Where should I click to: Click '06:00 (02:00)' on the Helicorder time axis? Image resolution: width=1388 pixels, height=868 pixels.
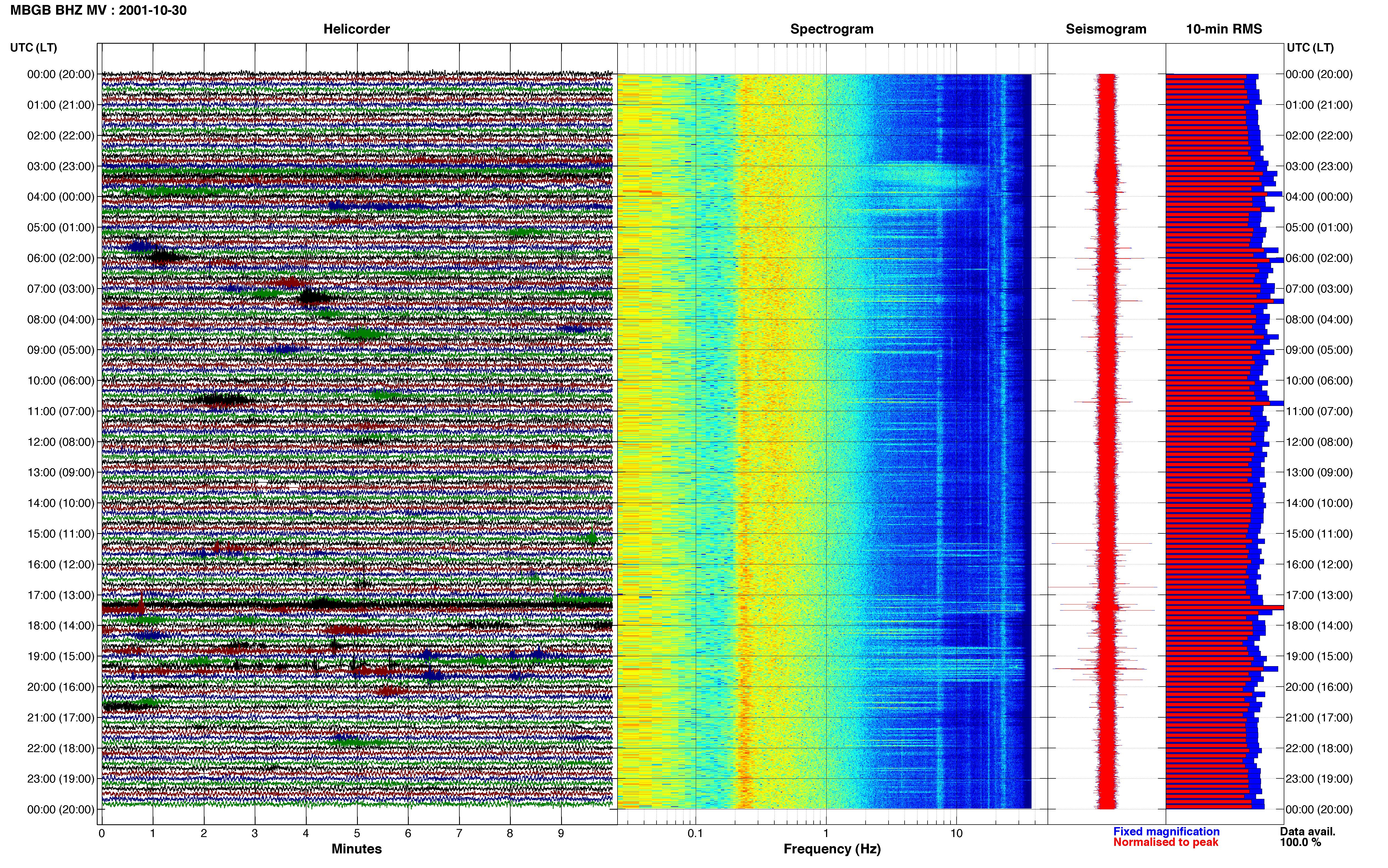[61, 258]
